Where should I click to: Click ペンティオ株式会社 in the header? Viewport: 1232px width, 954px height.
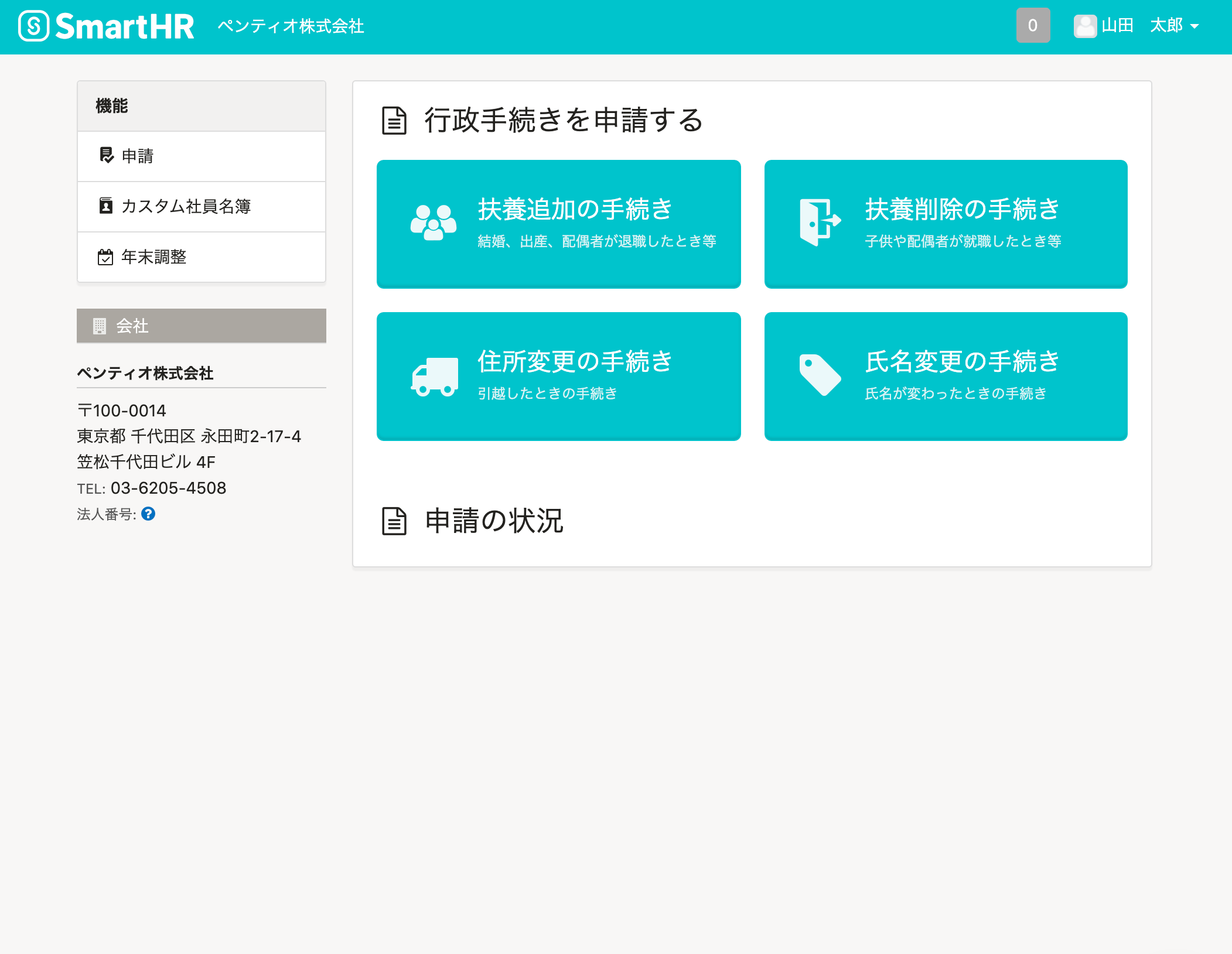click(x=291, y=26)
